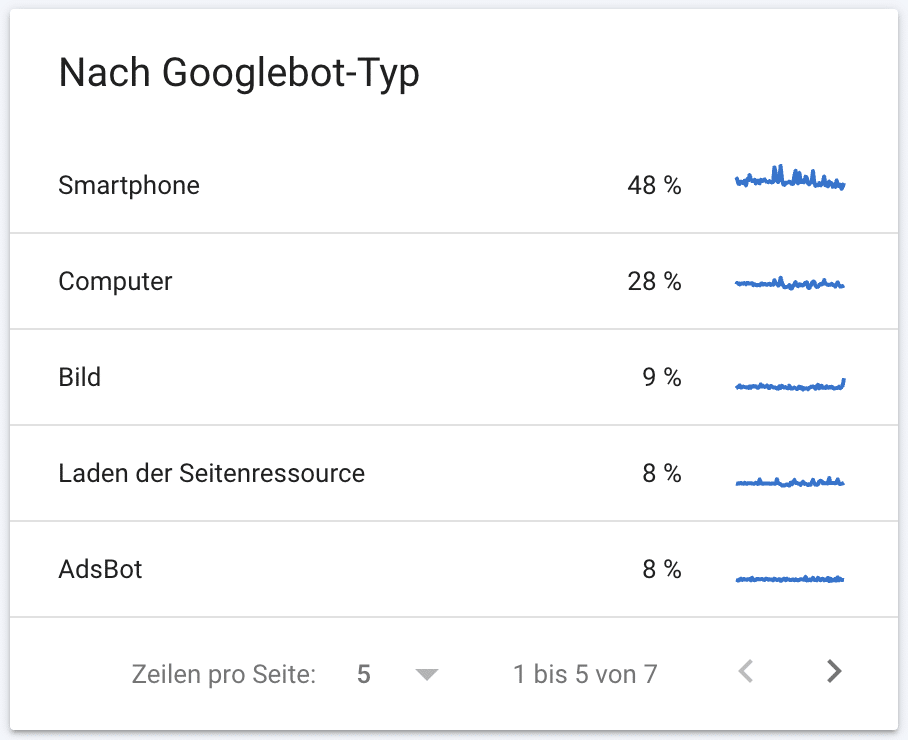Click the Laden der Seitenressource label
This screenshot has width=908, height=740.
pyautogui.click(x=212, y=473)
